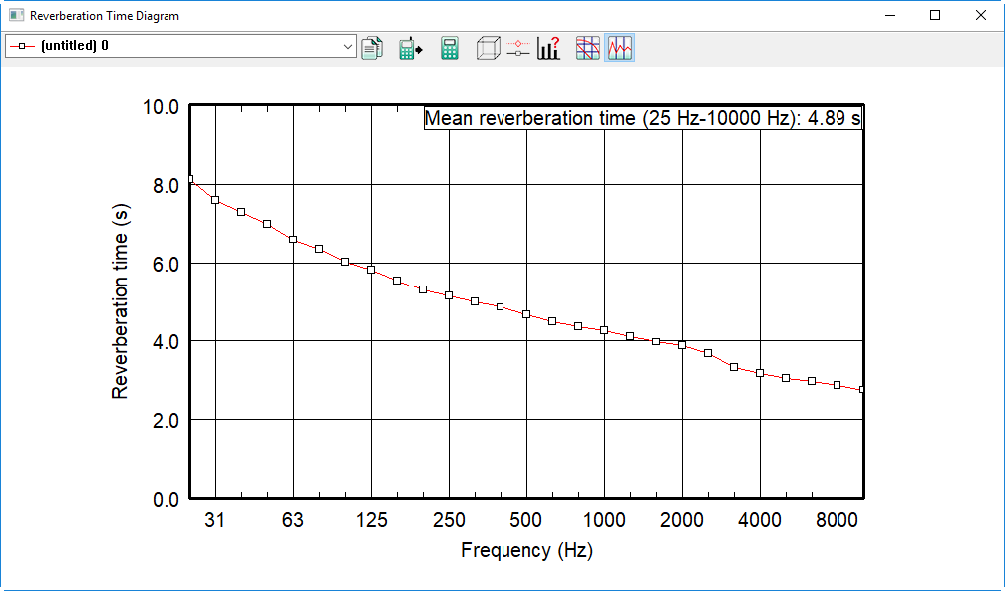Maximize the Reverberation Time Diagram window
Screen dimensions: 1005x591
[x=934, y=15]
